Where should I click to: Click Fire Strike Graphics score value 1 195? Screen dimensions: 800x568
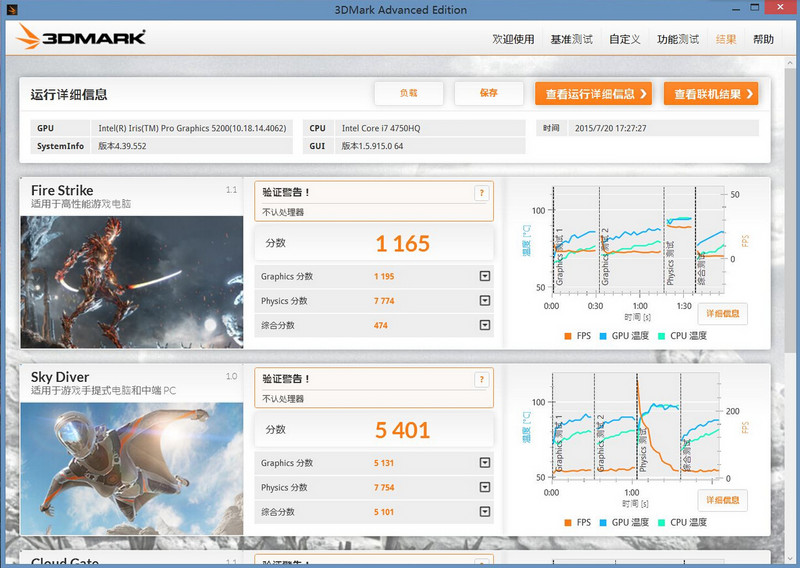(384, 276)
